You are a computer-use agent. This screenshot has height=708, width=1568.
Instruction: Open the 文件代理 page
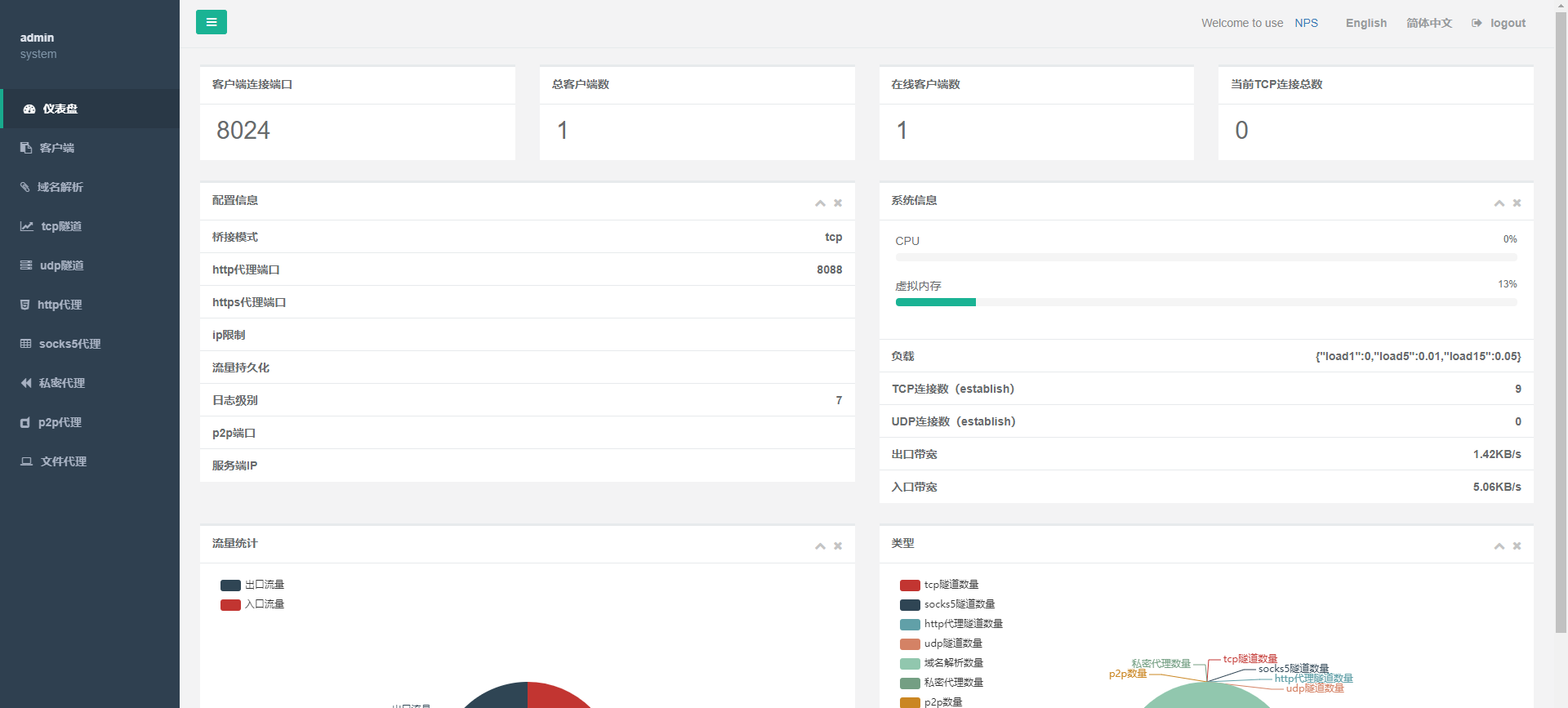90,461
